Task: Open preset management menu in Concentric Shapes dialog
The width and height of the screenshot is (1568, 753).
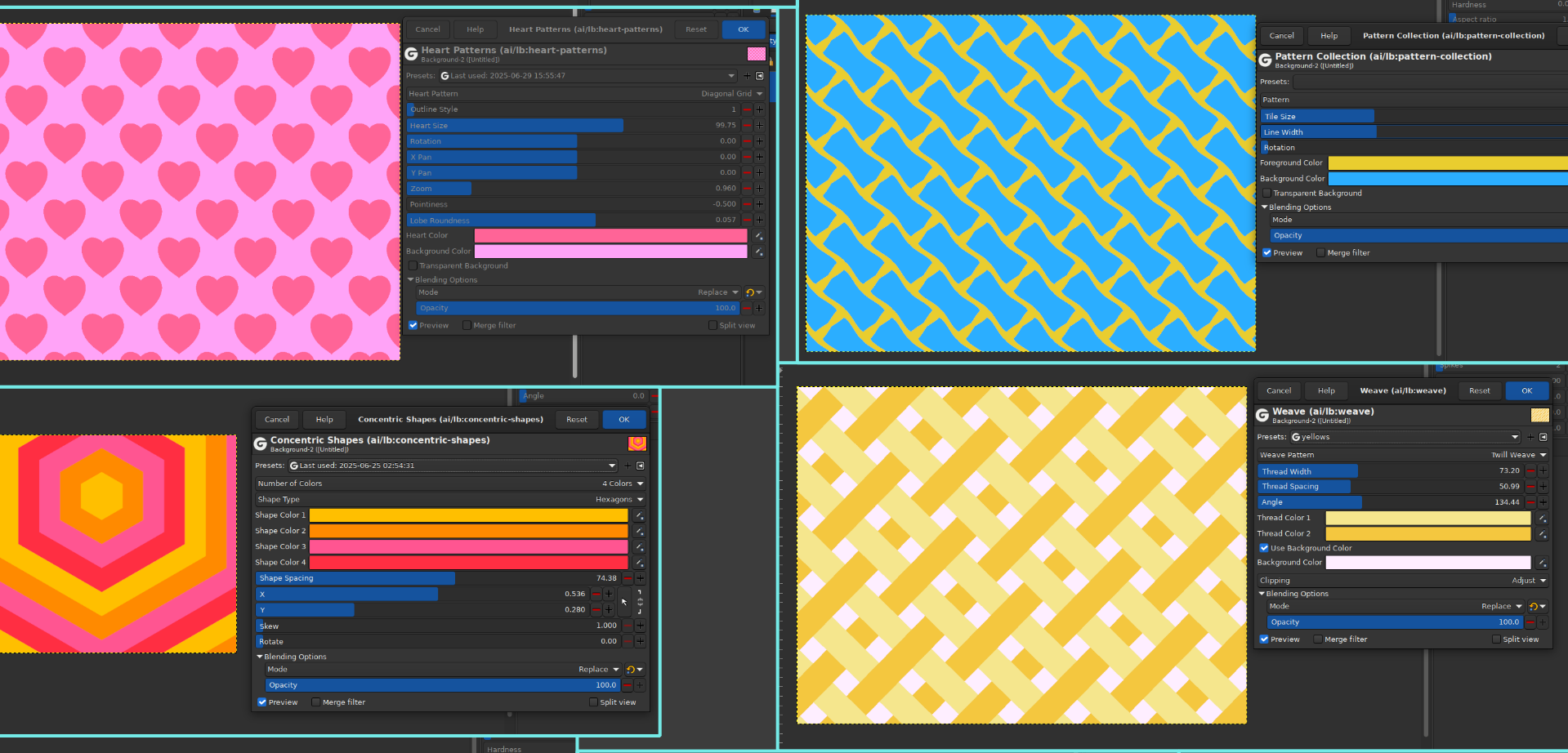Action: 641,466
